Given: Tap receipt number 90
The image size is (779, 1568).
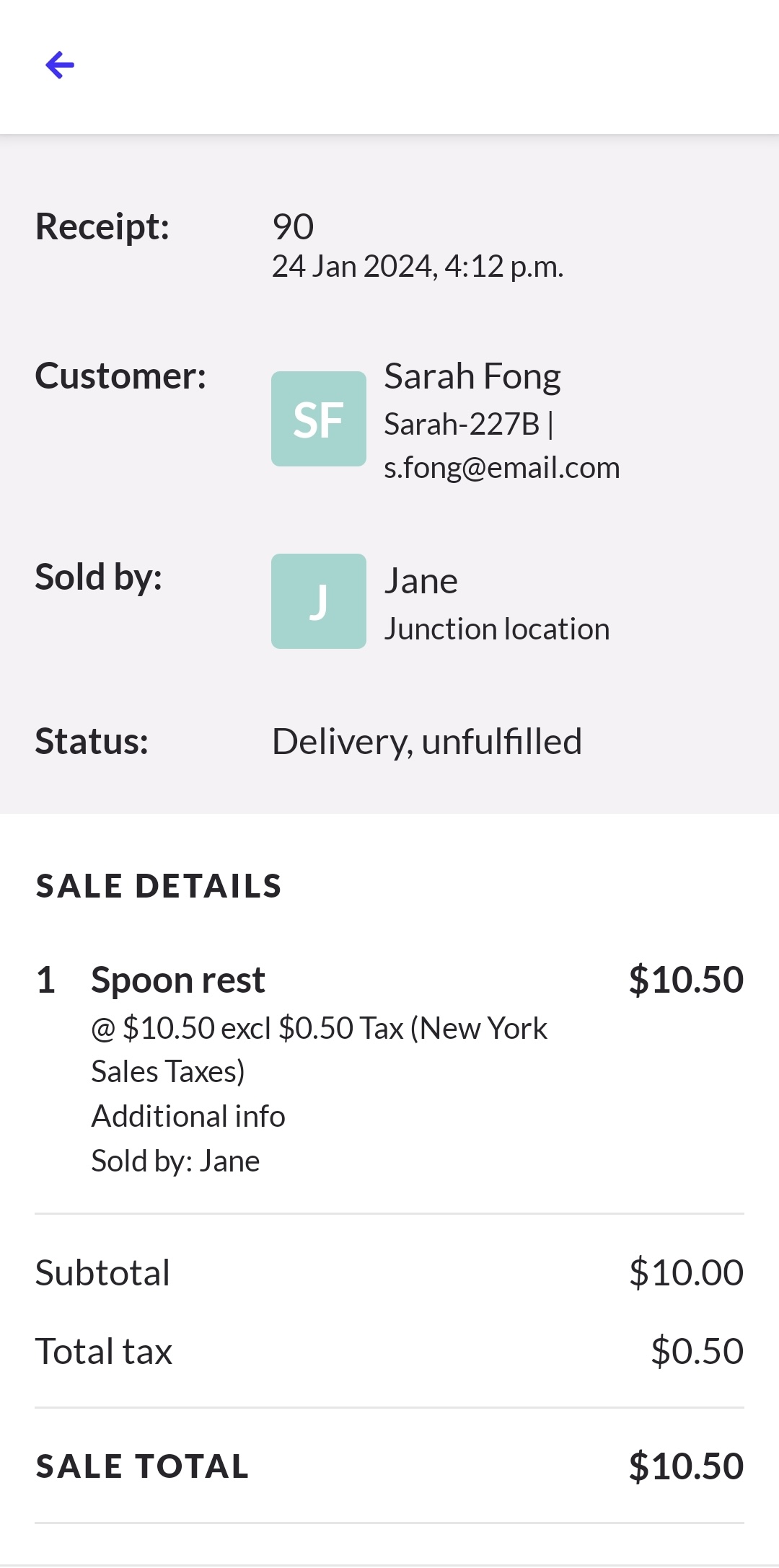Looking at the screenshot, I should 293,226.
